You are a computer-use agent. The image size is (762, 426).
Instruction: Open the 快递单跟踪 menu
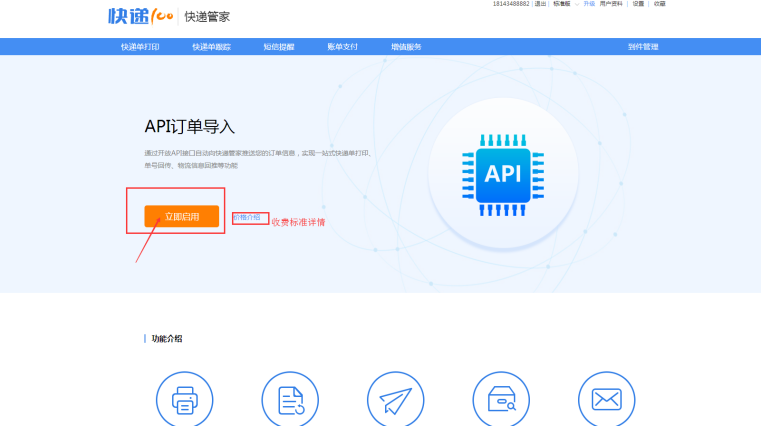tap(211, 47)
